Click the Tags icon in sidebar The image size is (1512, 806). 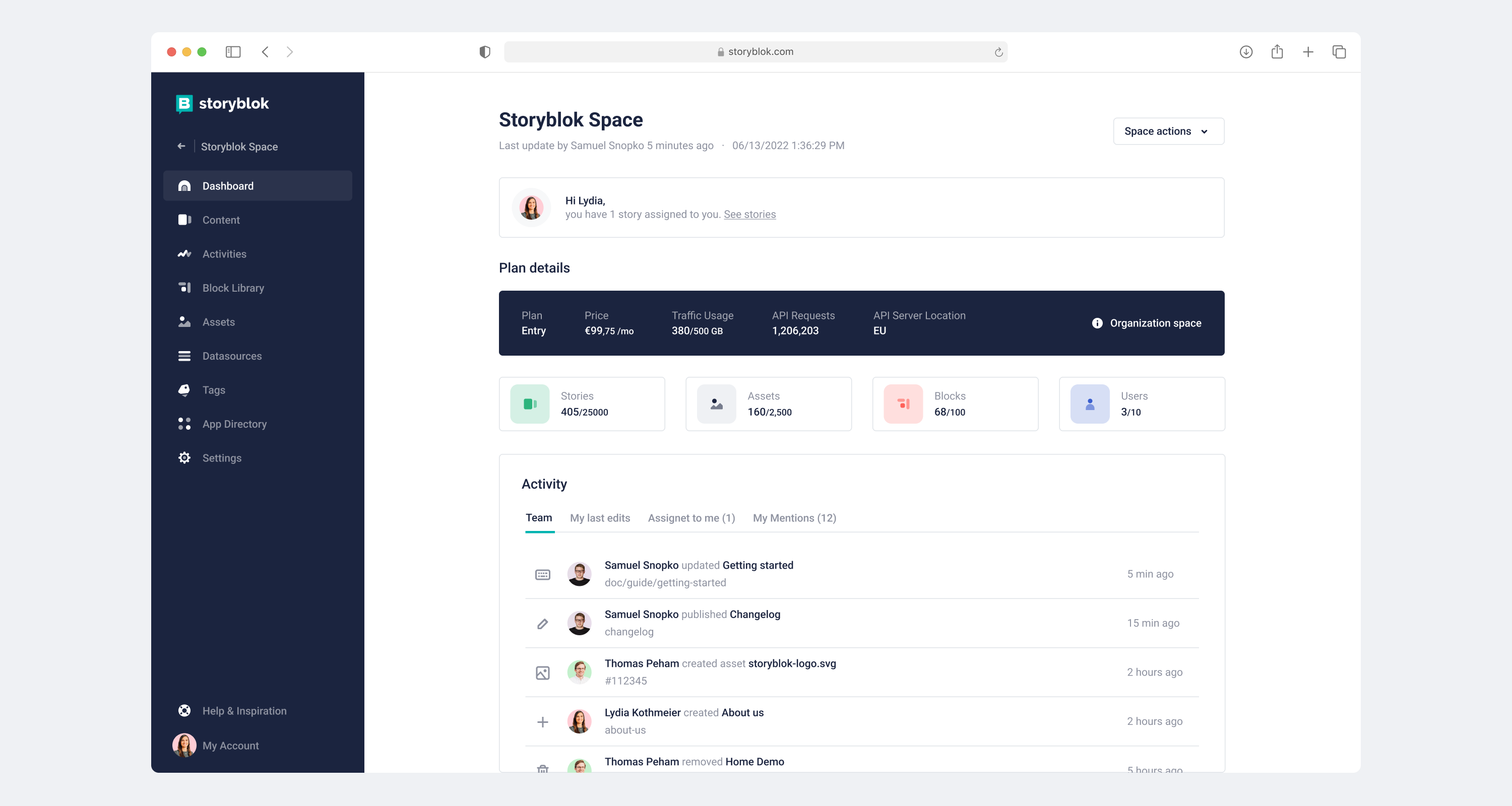pos(185,390)
